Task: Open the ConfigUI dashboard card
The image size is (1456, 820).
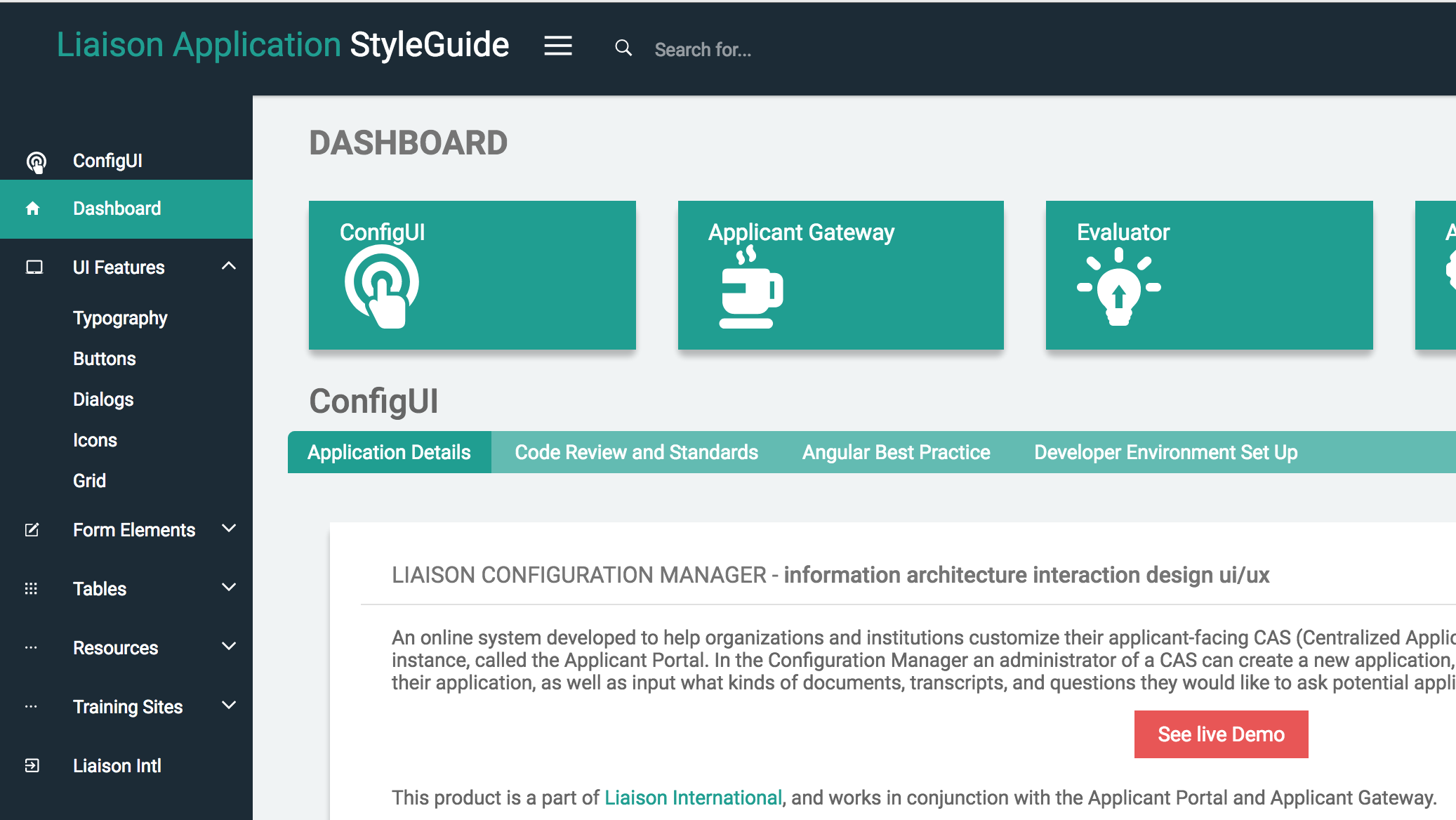Action: (x=472, y=275)
